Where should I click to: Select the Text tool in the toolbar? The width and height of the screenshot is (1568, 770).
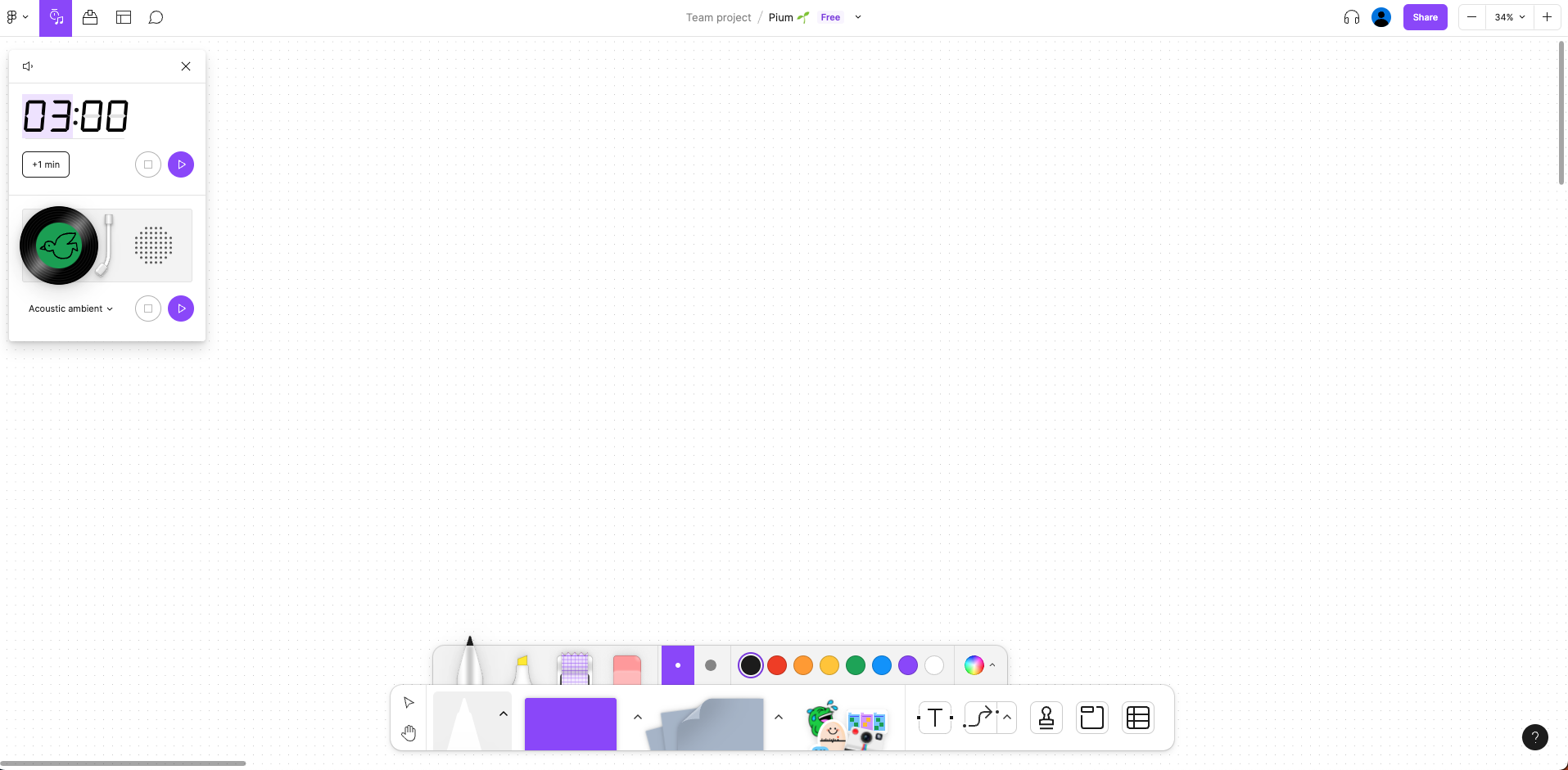click(x=934, y=718)
